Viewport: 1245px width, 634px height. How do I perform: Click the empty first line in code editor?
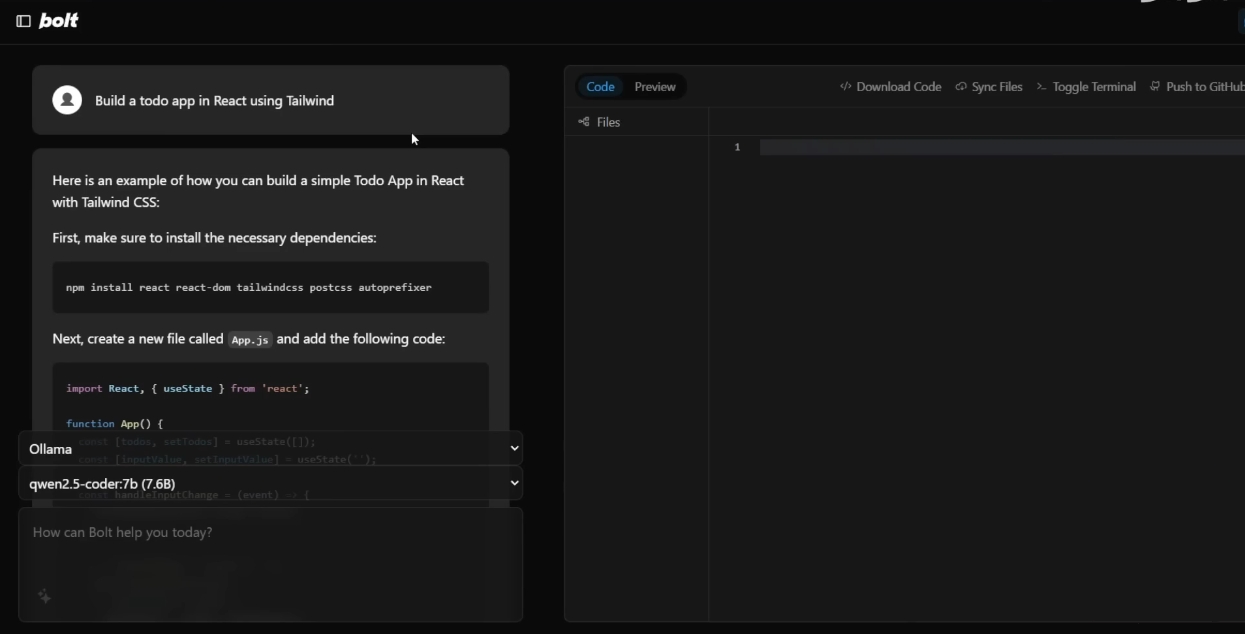pyautogui.click(x=1000, y=148)
